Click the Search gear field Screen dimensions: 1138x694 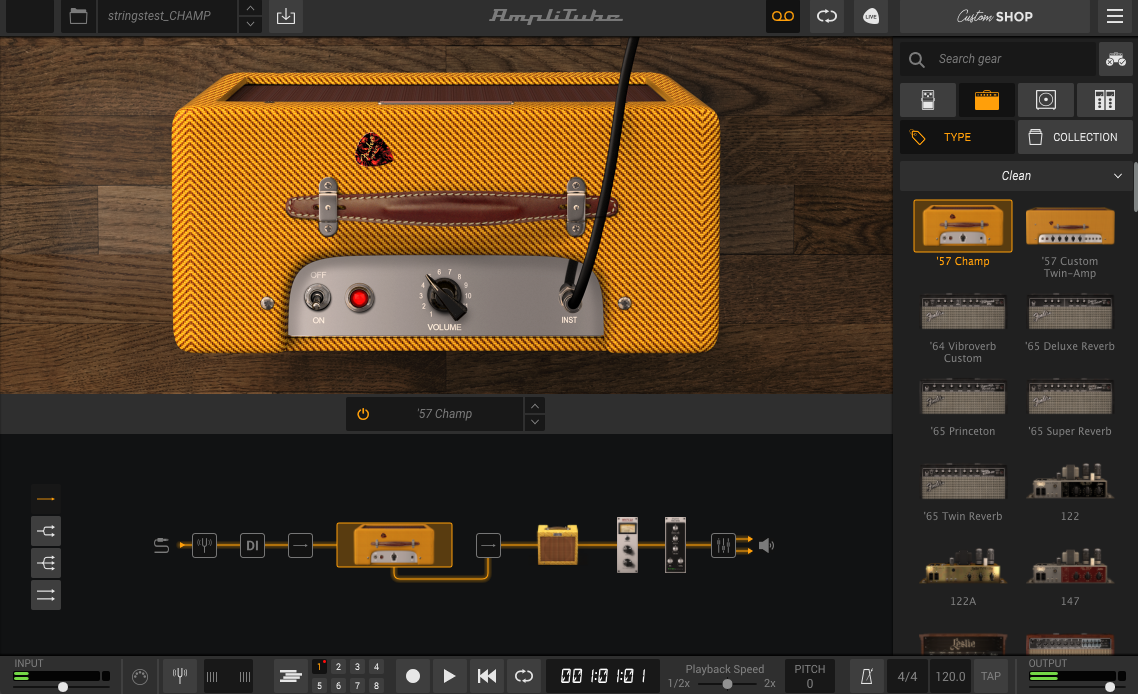[x=998, y=59]
